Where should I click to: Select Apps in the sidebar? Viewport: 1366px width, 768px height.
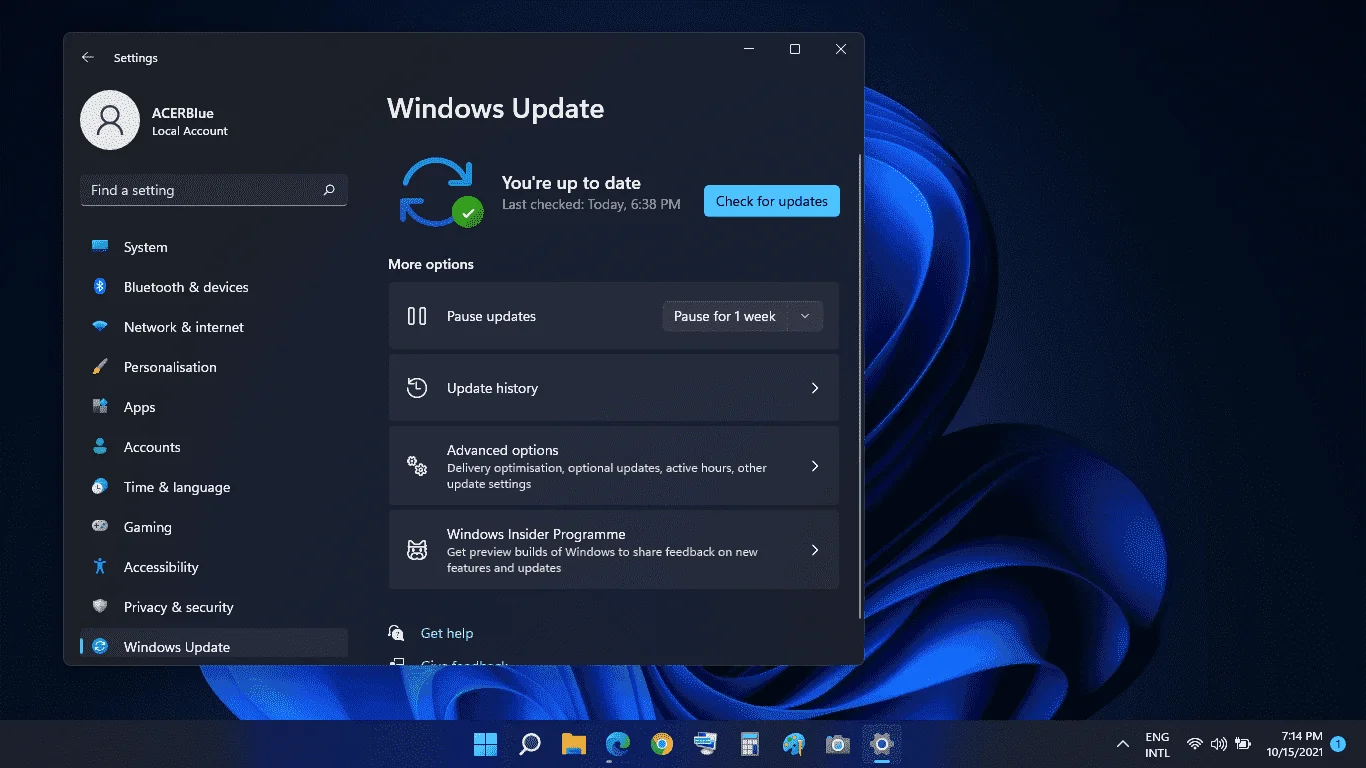[214, 407]
